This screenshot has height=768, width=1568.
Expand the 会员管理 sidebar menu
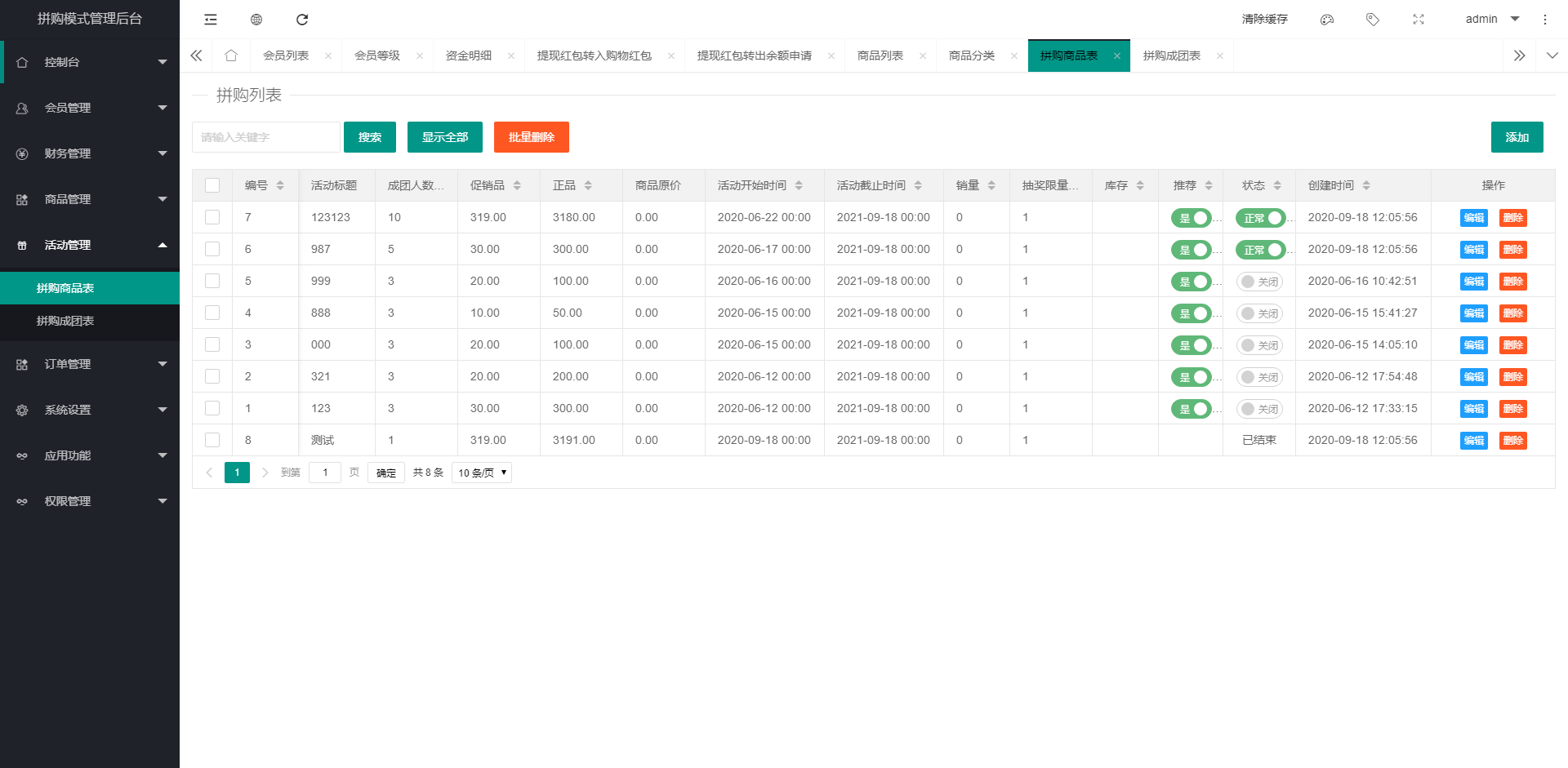(x=90, y=108)
